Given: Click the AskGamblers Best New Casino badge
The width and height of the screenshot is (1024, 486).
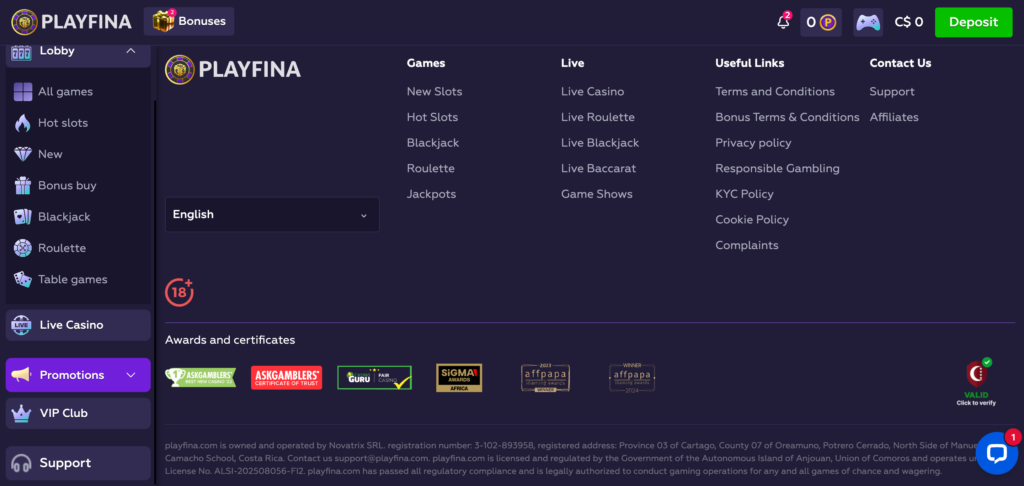Looking at the screenshot, I should point(200,378).
